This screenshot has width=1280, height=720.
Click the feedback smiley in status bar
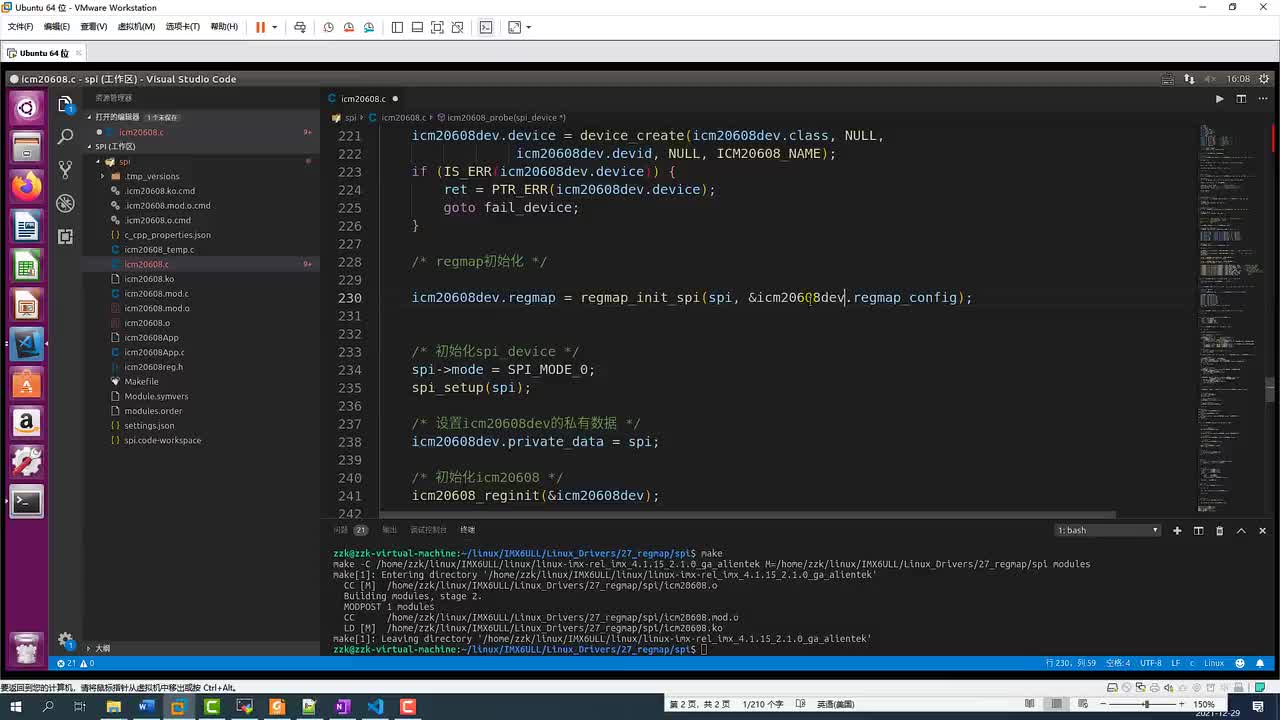click(1240, 663)
